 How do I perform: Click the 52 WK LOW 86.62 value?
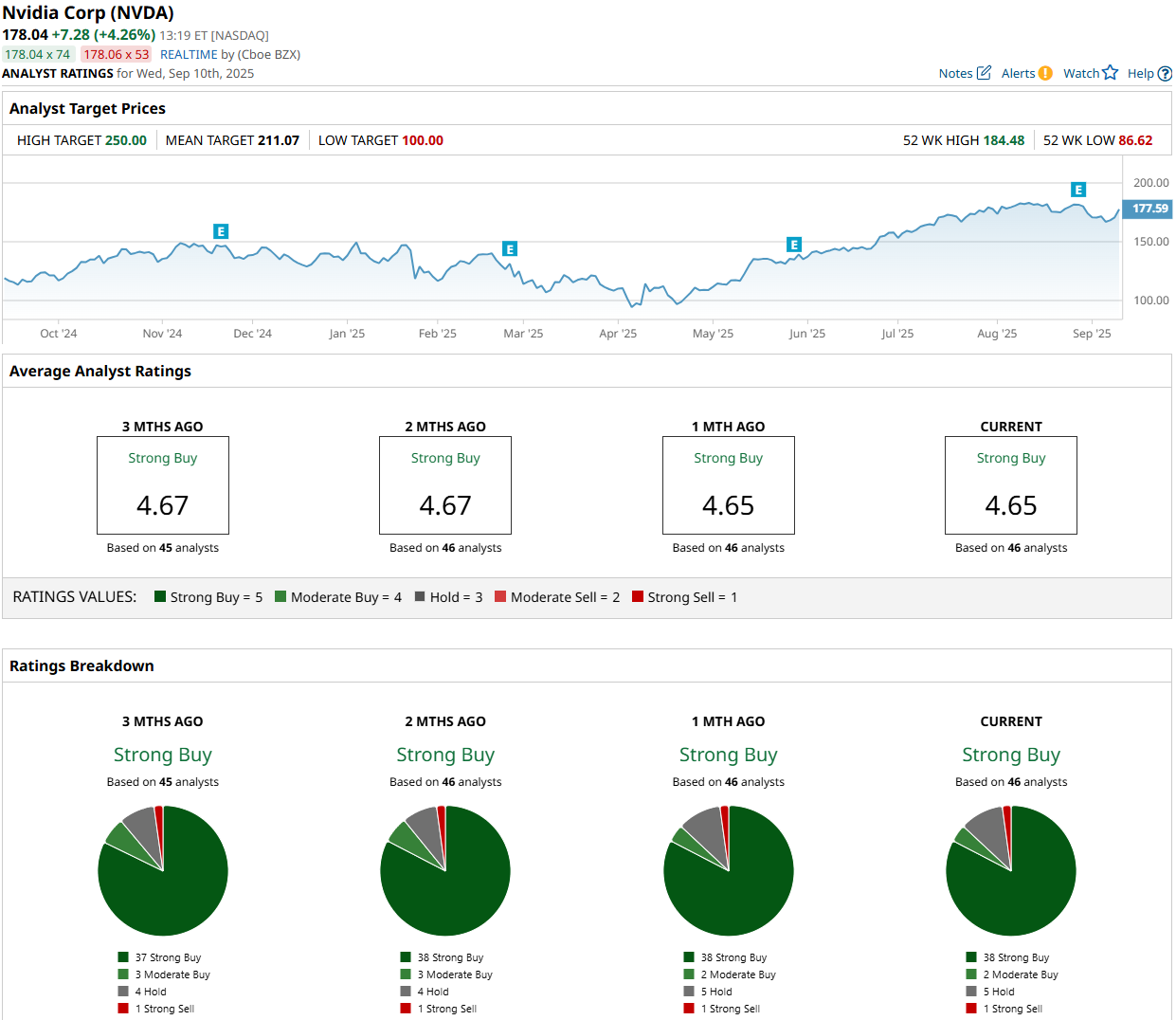[1135, 140]
